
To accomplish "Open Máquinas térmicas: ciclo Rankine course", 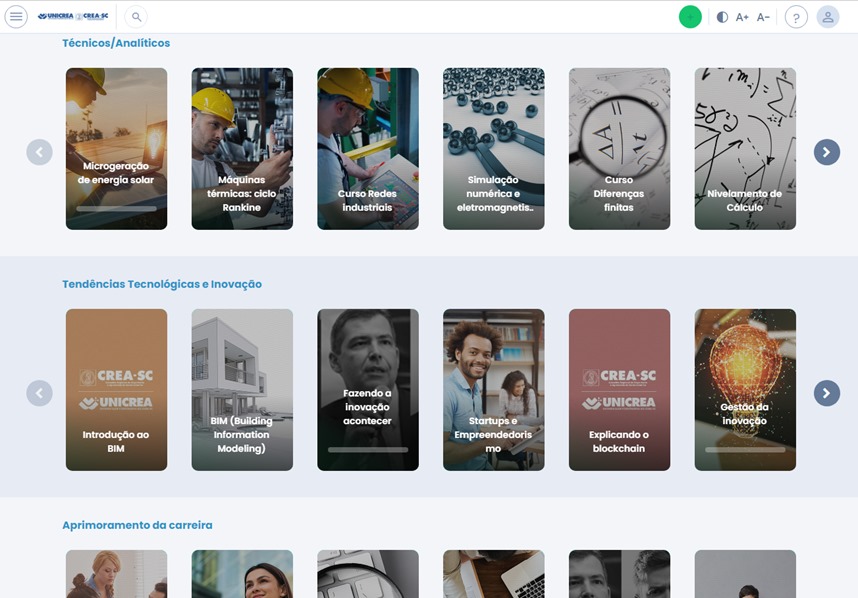I will tap(242, 149).
